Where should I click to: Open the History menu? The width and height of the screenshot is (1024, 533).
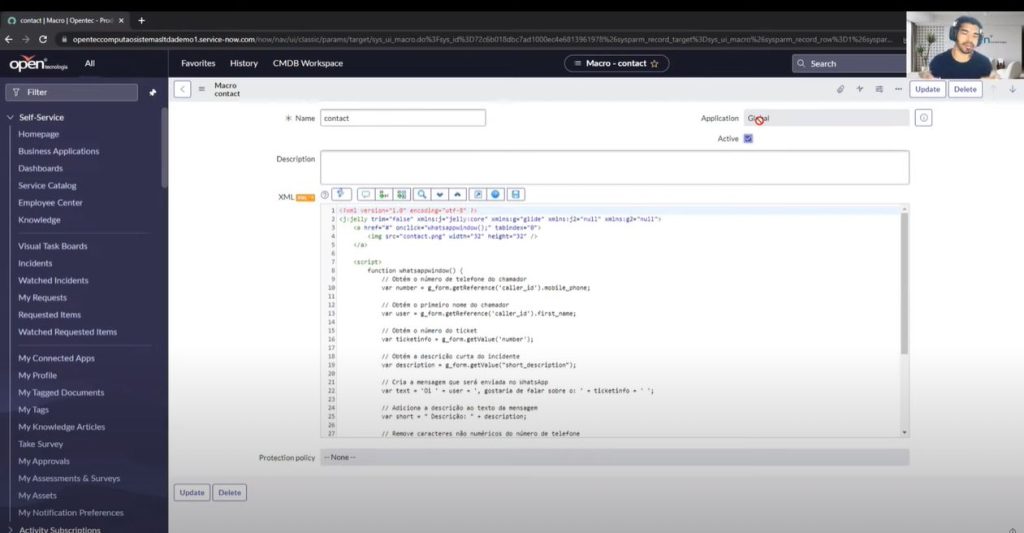point(244,63)
